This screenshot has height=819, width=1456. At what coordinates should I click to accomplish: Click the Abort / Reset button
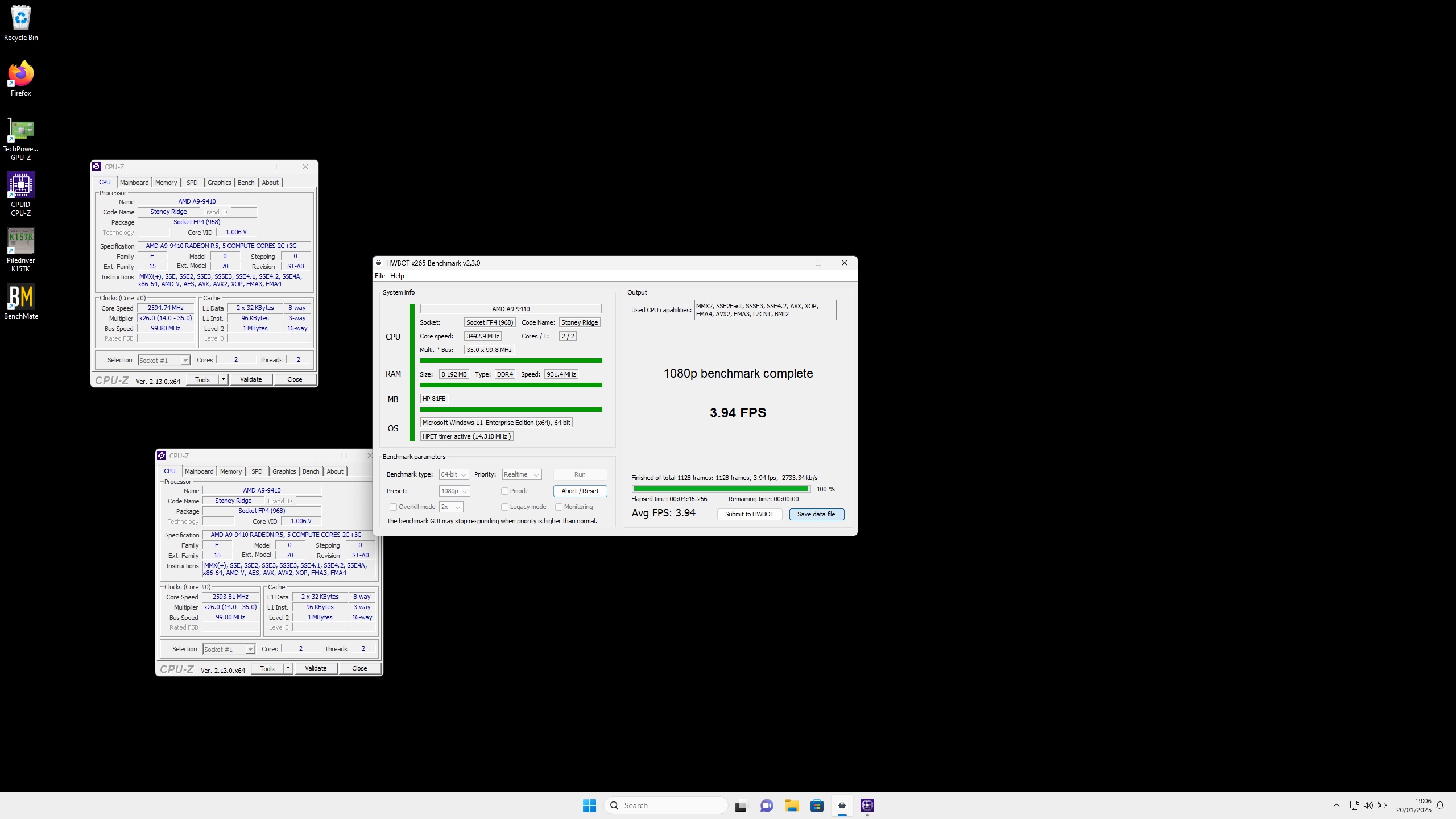tap(580, 491)
